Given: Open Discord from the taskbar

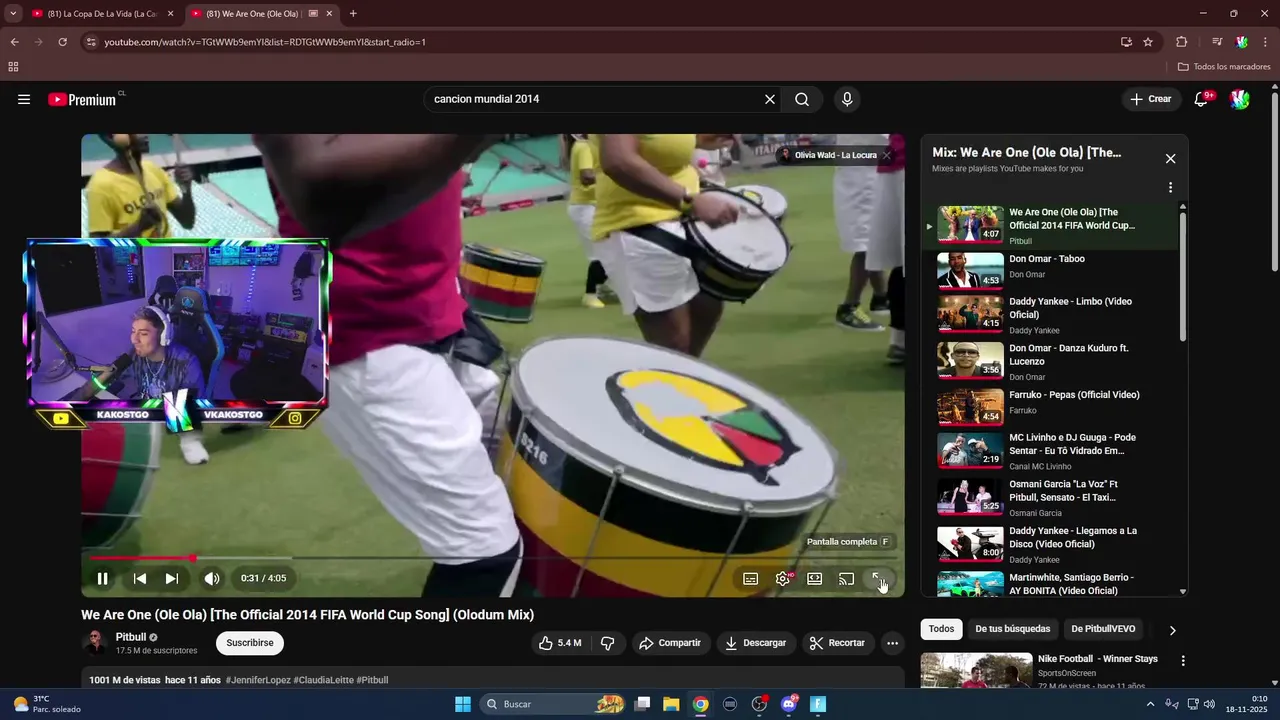Looking at the screenshot, I should pos(789,704).
